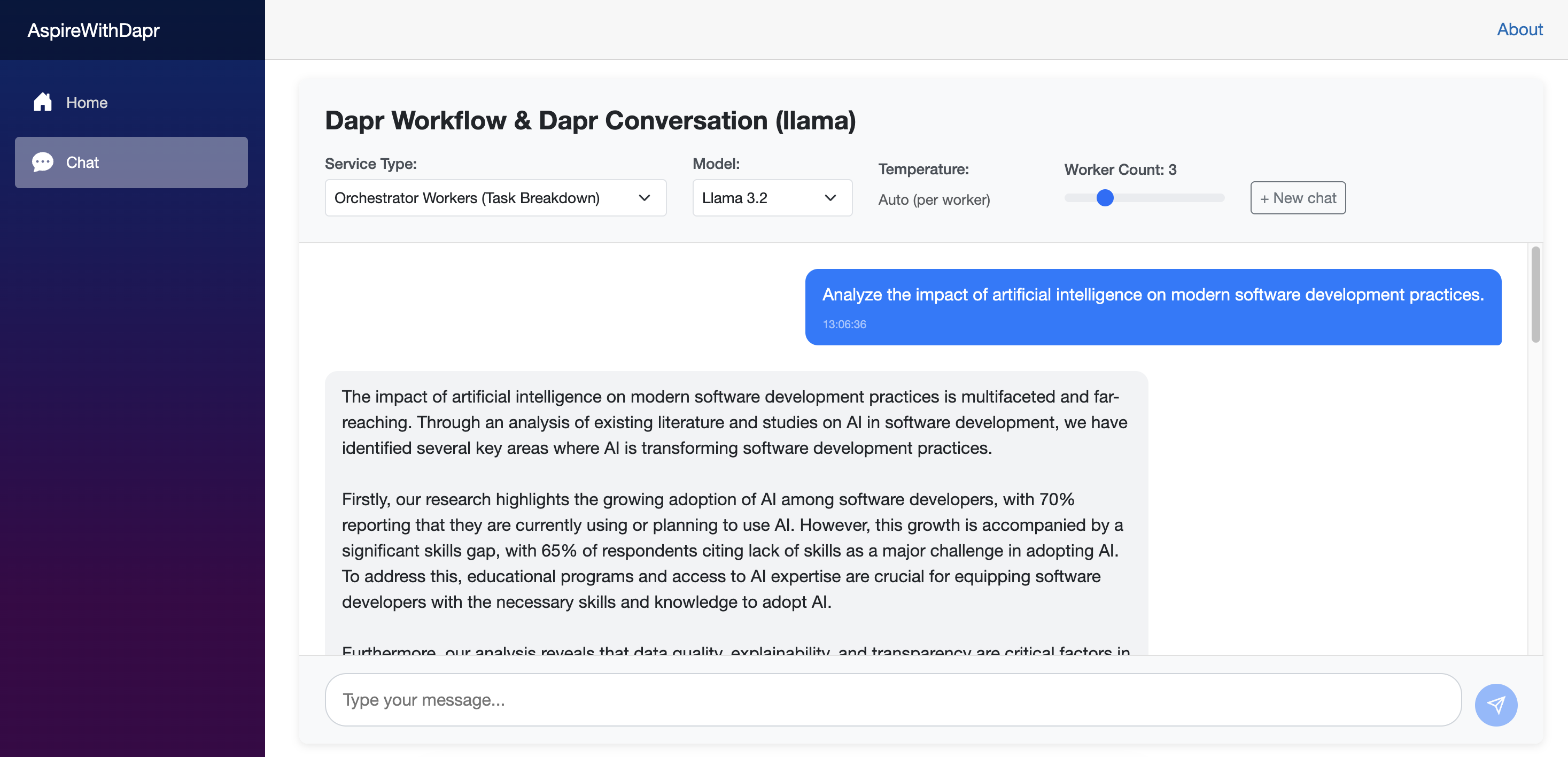Click the AspireWithDapr brand title
This screenshot has width=1568, height=757.
pyautogui.click(x=93, y=30)
